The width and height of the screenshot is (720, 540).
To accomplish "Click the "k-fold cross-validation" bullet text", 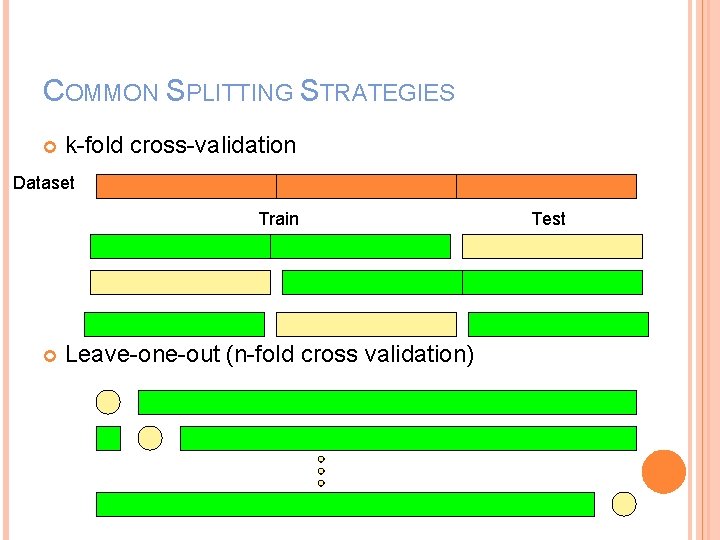I will click(x=180, y=145).
